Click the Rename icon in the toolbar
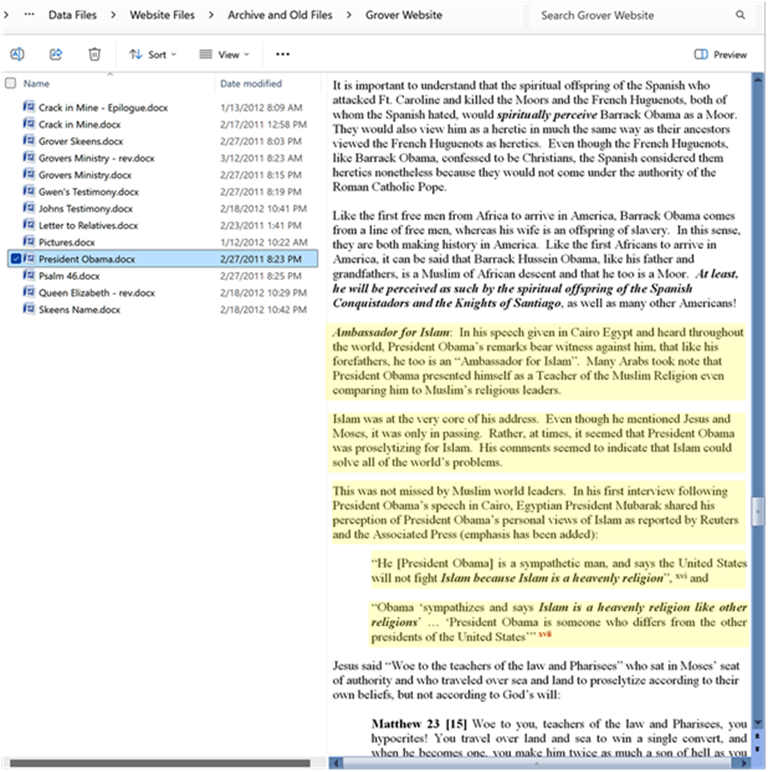The image size is (768, 772). [x=17, y=54]
